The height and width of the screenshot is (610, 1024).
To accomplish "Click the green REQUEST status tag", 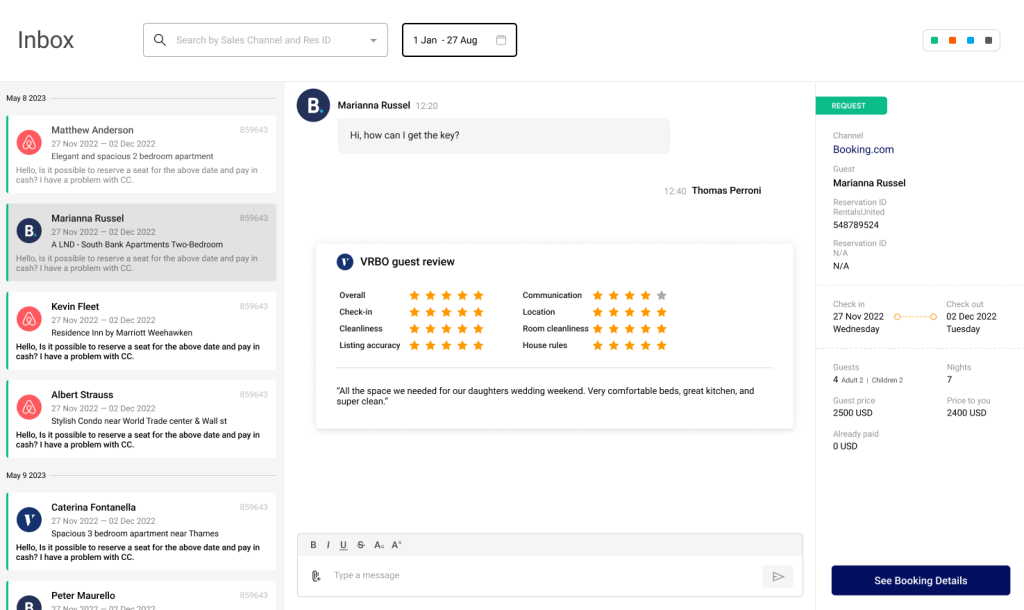I will click(x=851, y=105).
